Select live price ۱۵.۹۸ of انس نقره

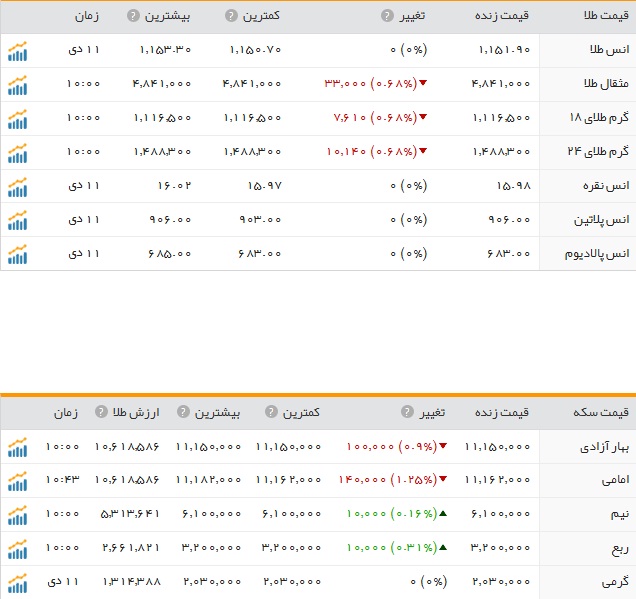click(x=514, y=186)
